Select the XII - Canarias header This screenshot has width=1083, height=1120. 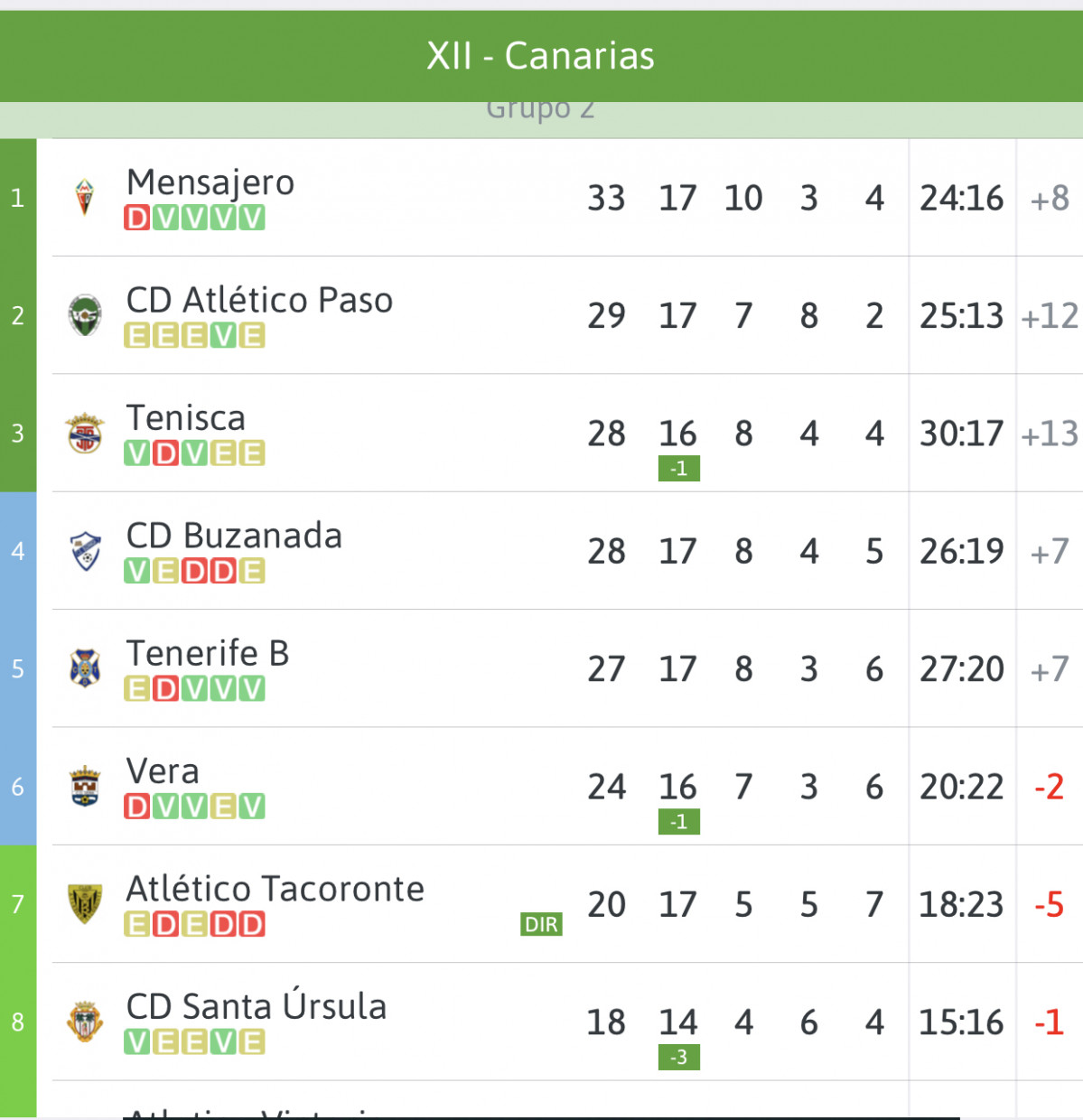[x=541, y=56]
